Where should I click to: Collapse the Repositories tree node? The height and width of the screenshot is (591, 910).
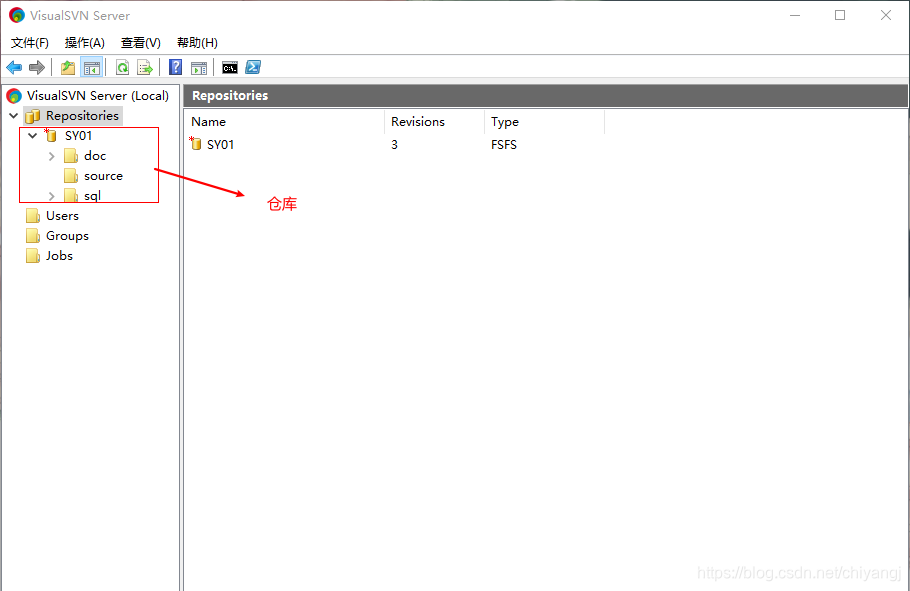(14, 116)
